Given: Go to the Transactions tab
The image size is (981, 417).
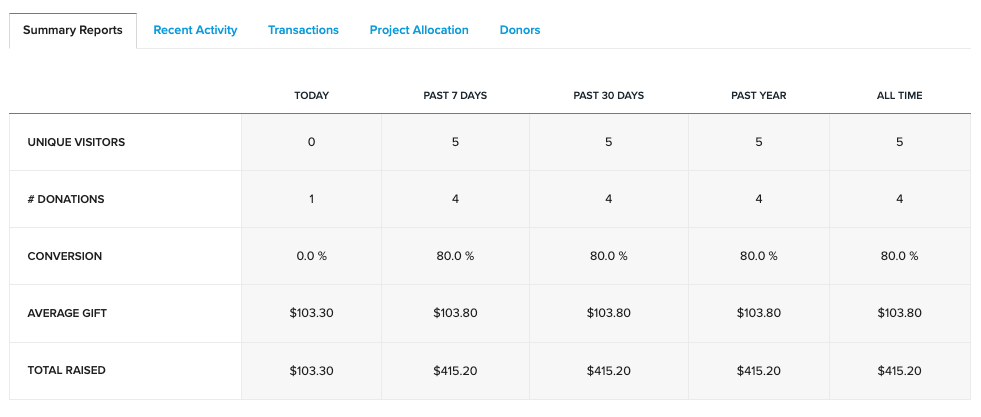Looking at the screenshot, I should coord(303,30).
